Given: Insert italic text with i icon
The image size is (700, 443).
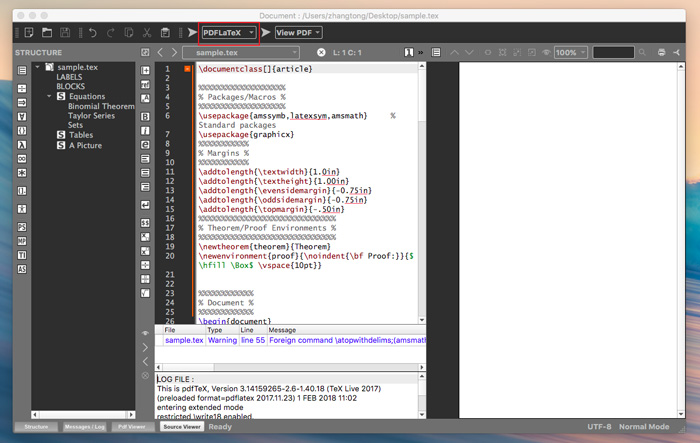Looking at the screenshot, I should point(145,131).
